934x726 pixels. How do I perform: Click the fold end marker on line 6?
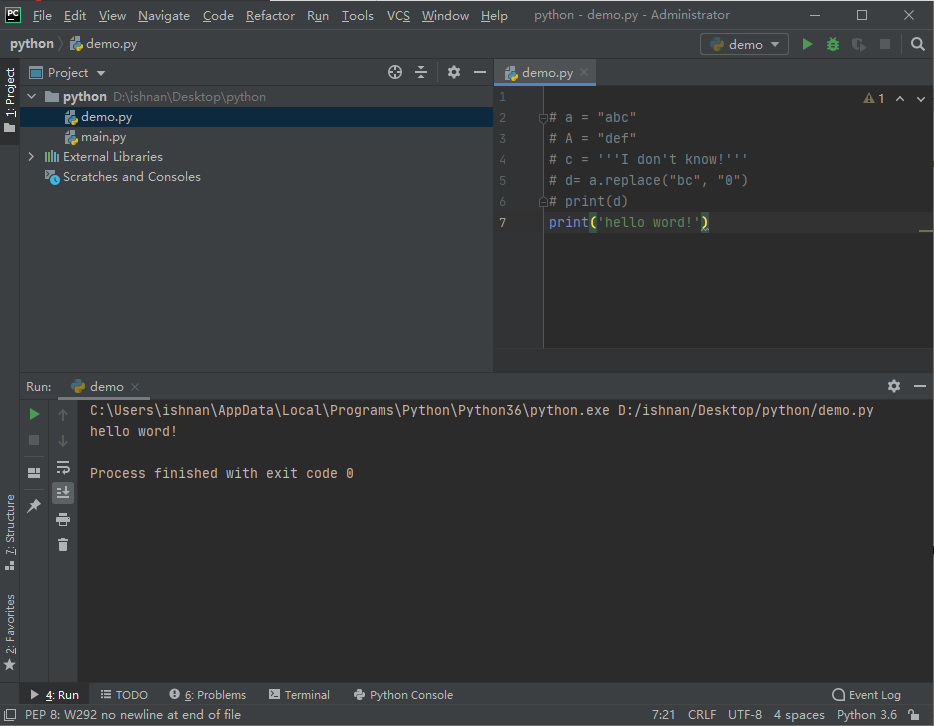tap(543, 202)
